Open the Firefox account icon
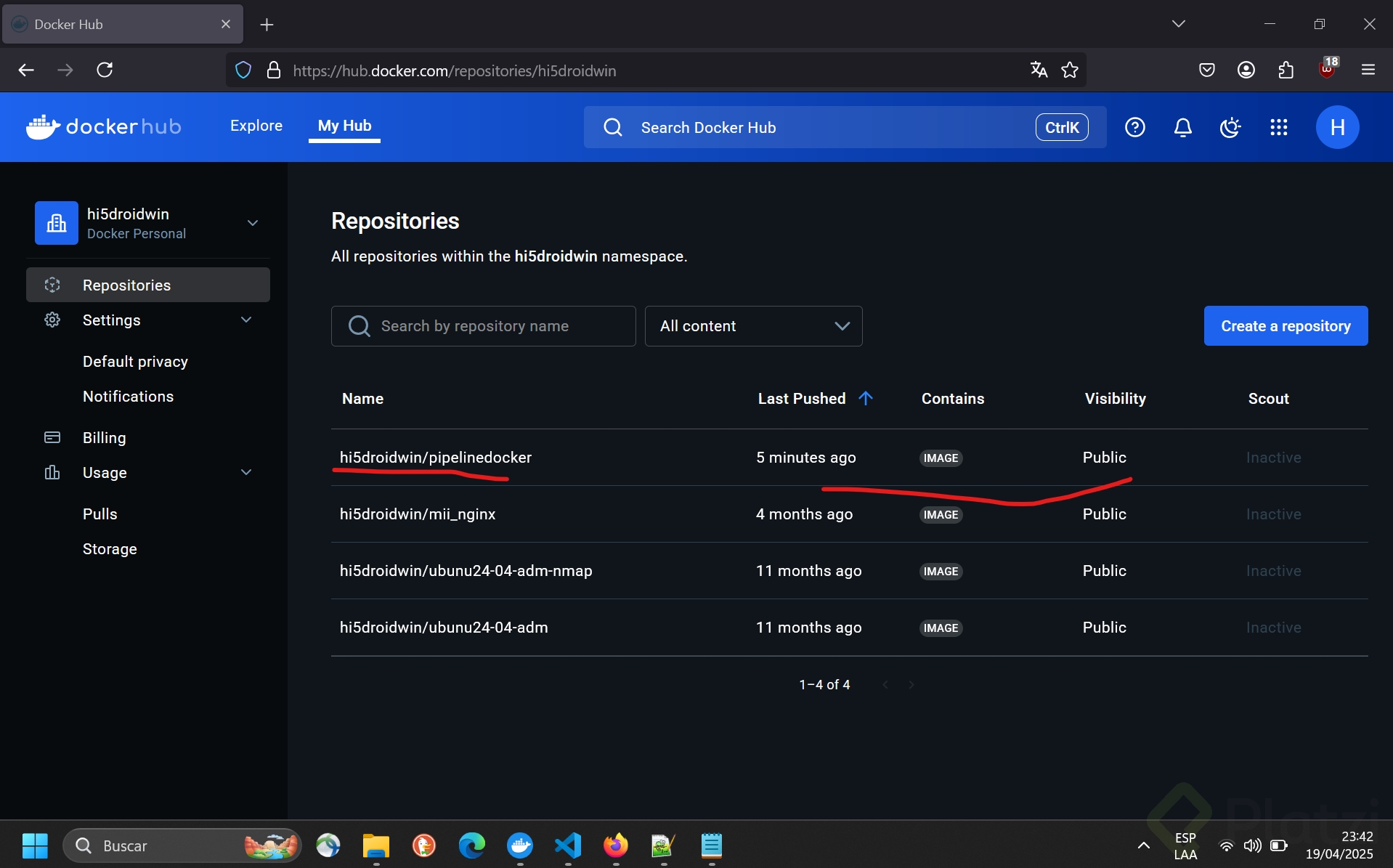 tap(1246, 70)
